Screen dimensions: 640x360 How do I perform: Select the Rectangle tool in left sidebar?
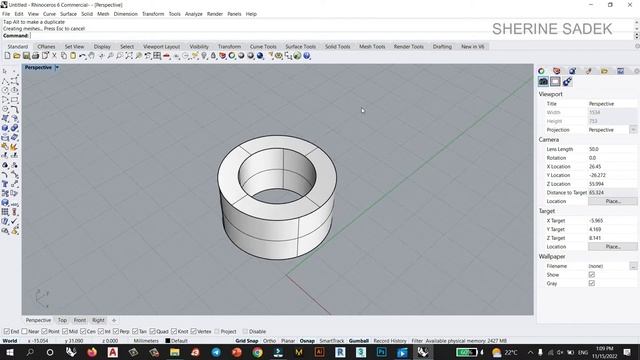pyautogui.click(x=14, y=100)
